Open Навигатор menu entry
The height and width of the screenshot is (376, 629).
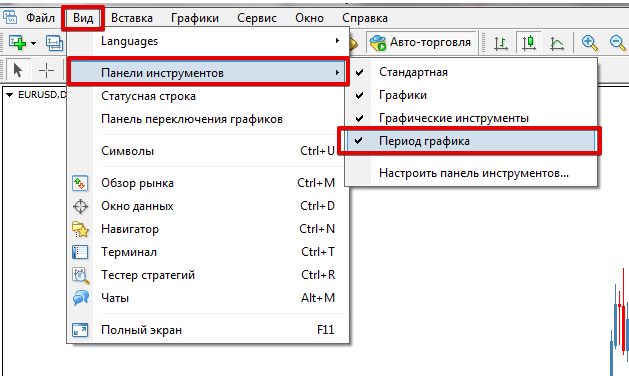(x=208, y=229)
